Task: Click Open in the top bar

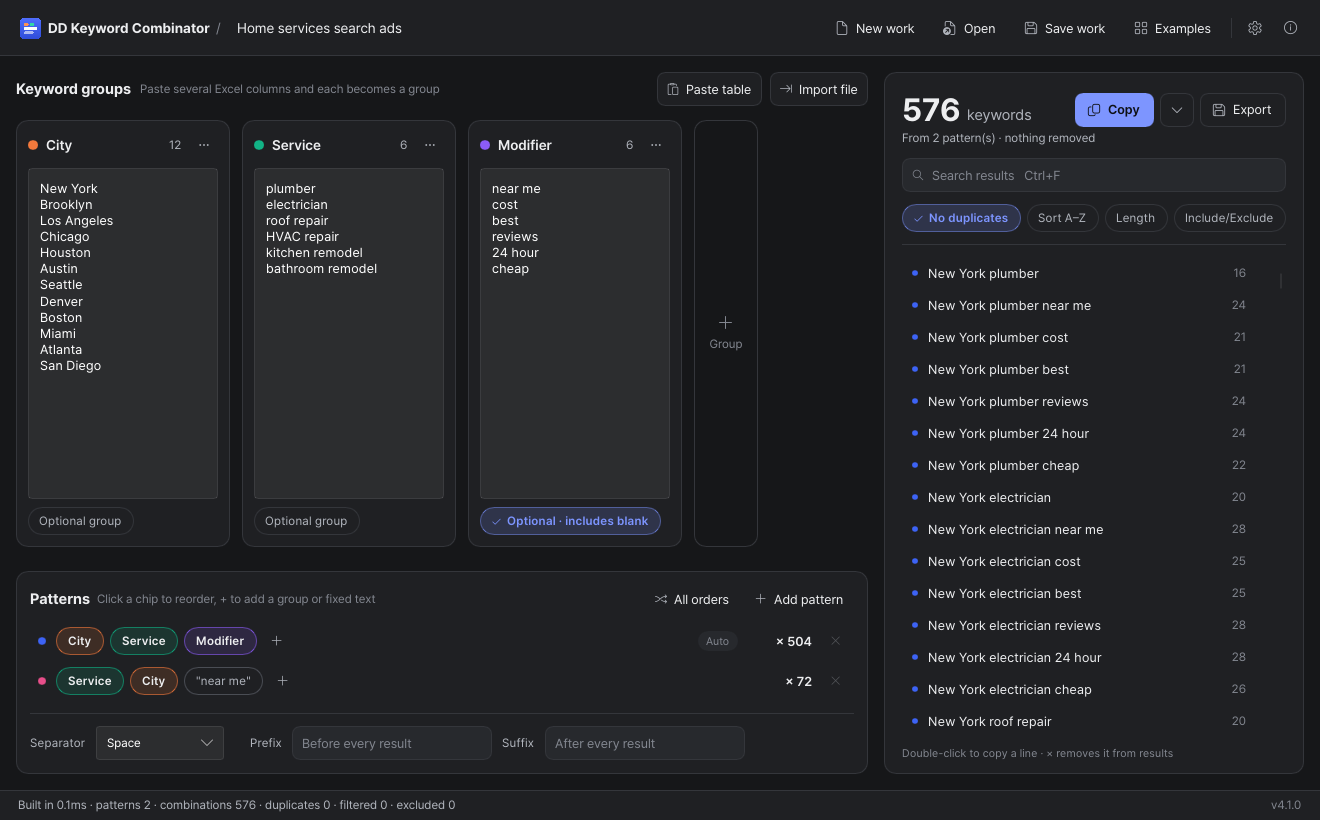Action: point(969,28)
